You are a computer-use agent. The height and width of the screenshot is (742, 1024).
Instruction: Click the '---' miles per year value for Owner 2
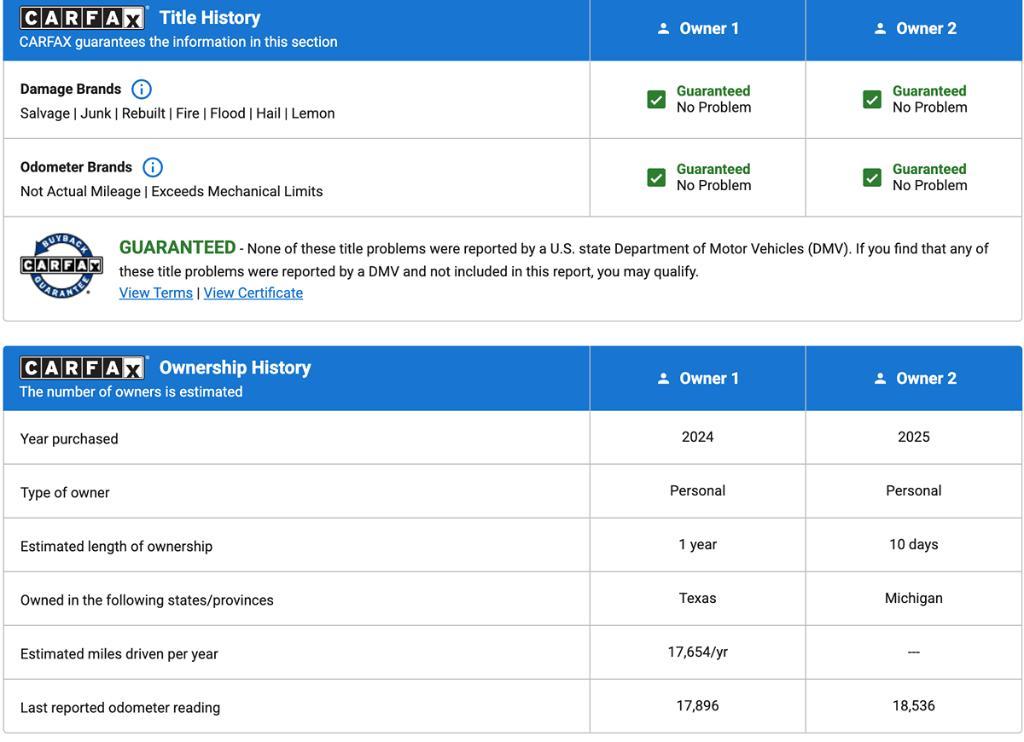(x=914, y=652)
